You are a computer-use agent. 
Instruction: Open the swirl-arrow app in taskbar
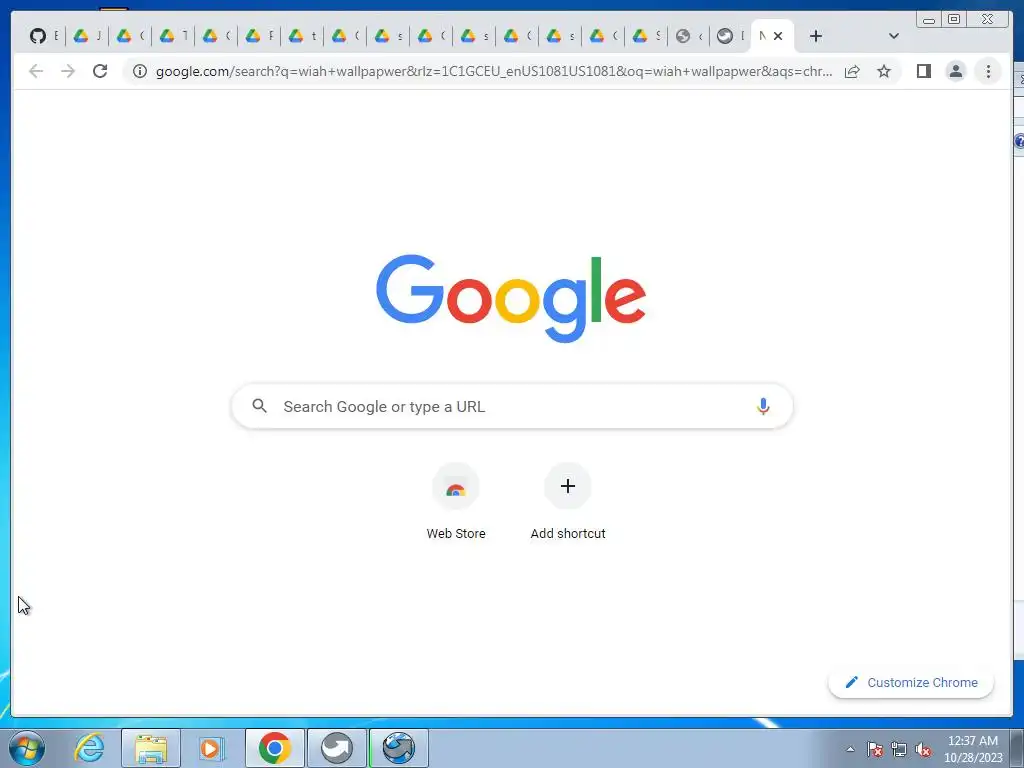336,748
